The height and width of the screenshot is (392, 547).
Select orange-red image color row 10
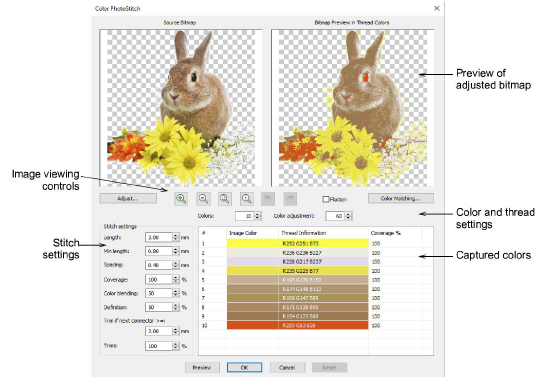tap(253, 325)
